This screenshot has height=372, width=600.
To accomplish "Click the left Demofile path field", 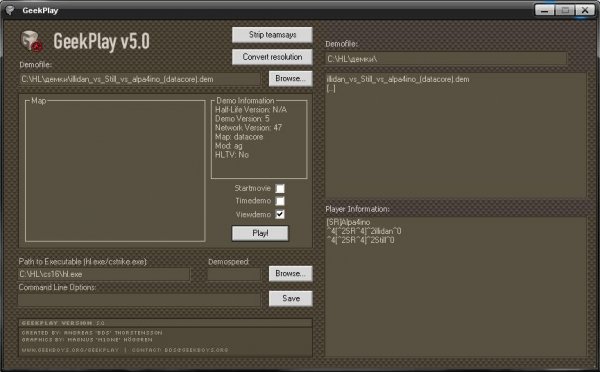I will pyautogui.click(x=140, y=79).
